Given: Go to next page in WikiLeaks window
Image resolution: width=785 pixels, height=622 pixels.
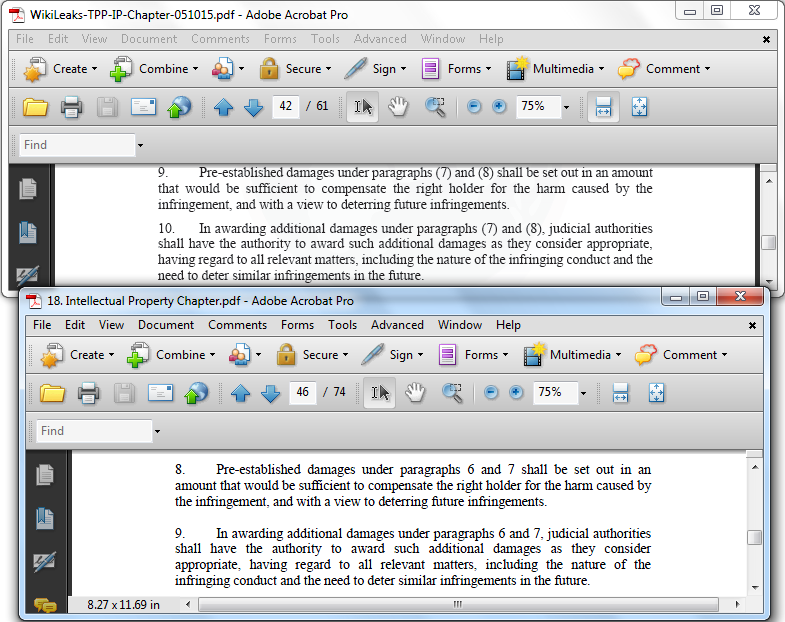Looking at the screenshot, I should point(253,107).
